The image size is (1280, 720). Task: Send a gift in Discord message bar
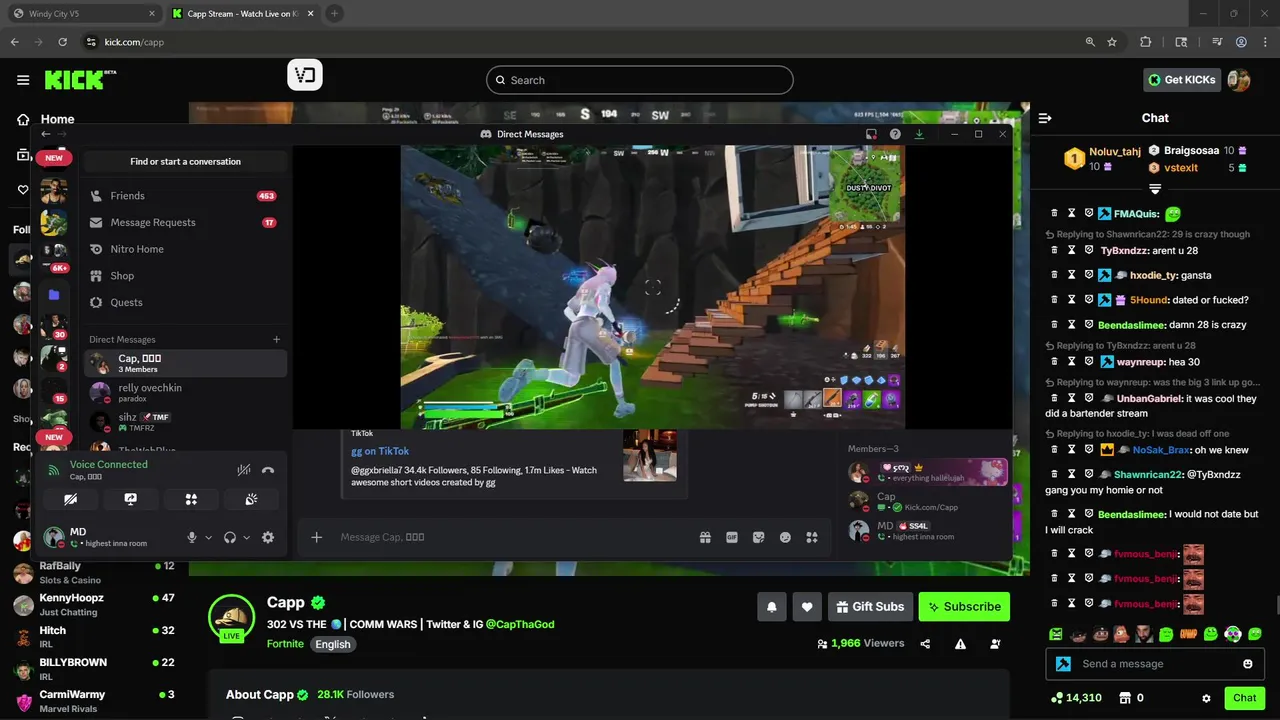705,537
